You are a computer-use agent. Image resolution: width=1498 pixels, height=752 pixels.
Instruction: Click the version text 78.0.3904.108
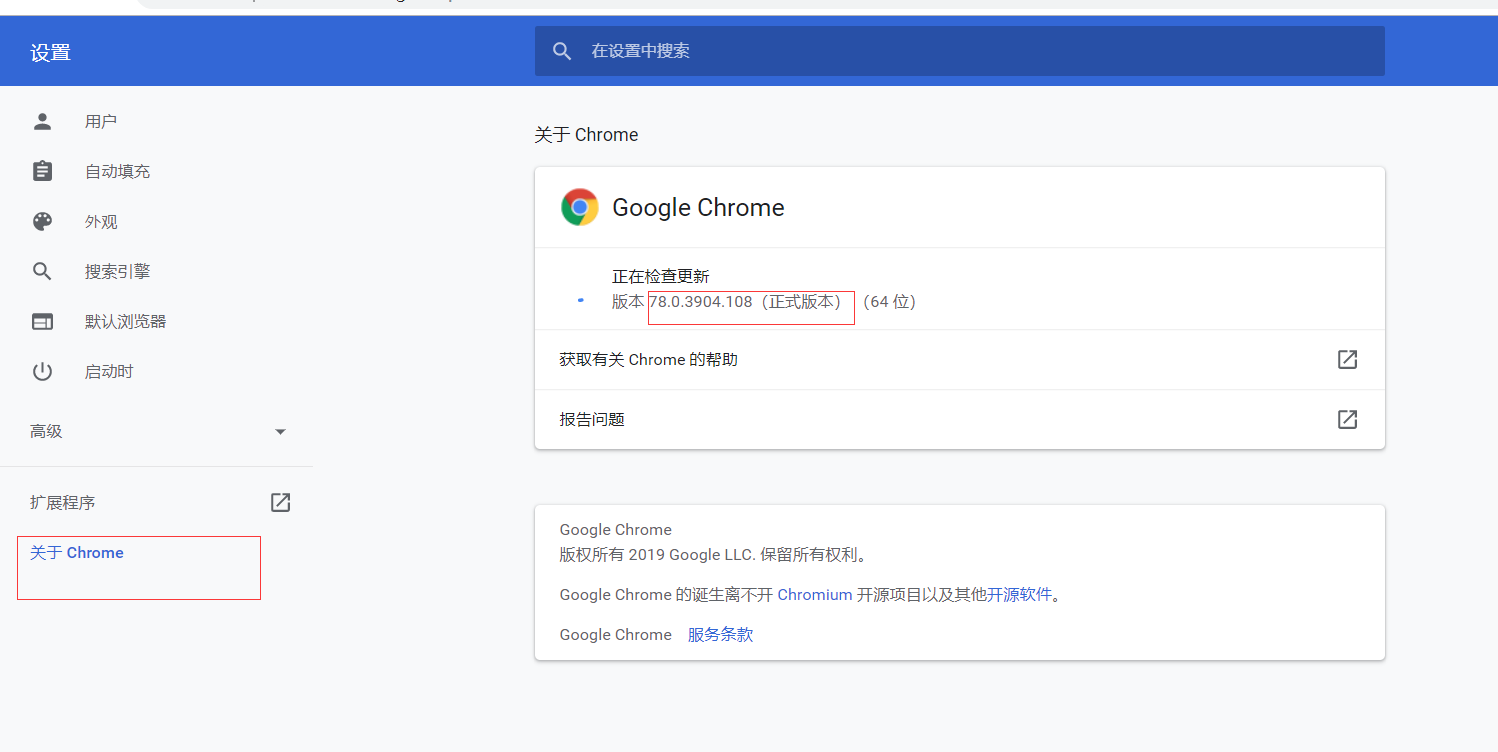tap(700, 301)
